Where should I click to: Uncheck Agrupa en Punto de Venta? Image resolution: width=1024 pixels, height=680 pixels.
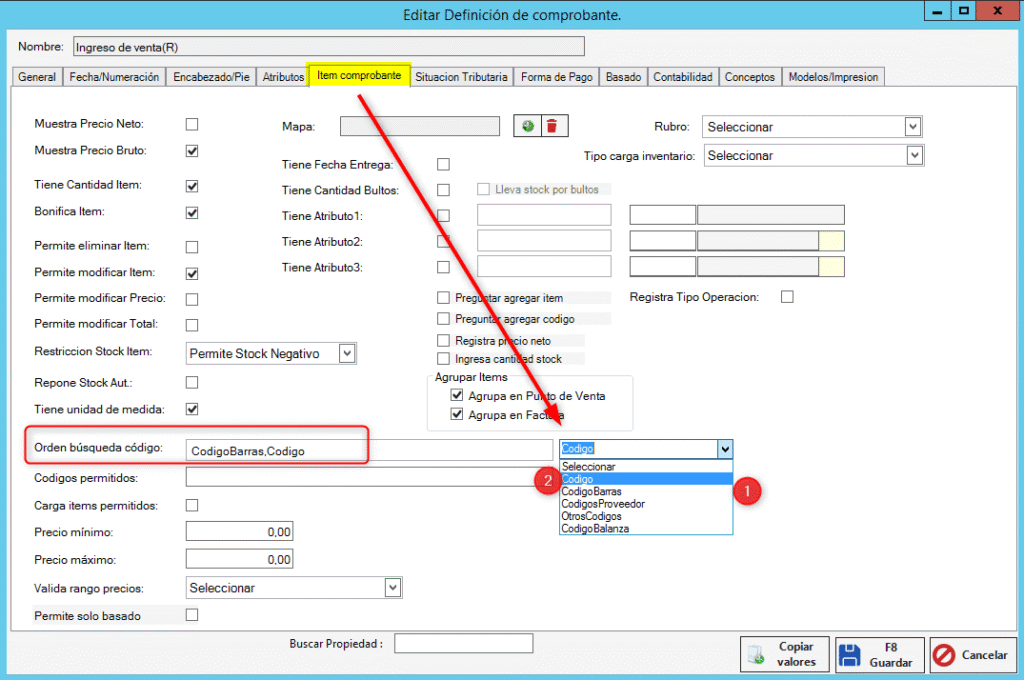click(457, 396)
